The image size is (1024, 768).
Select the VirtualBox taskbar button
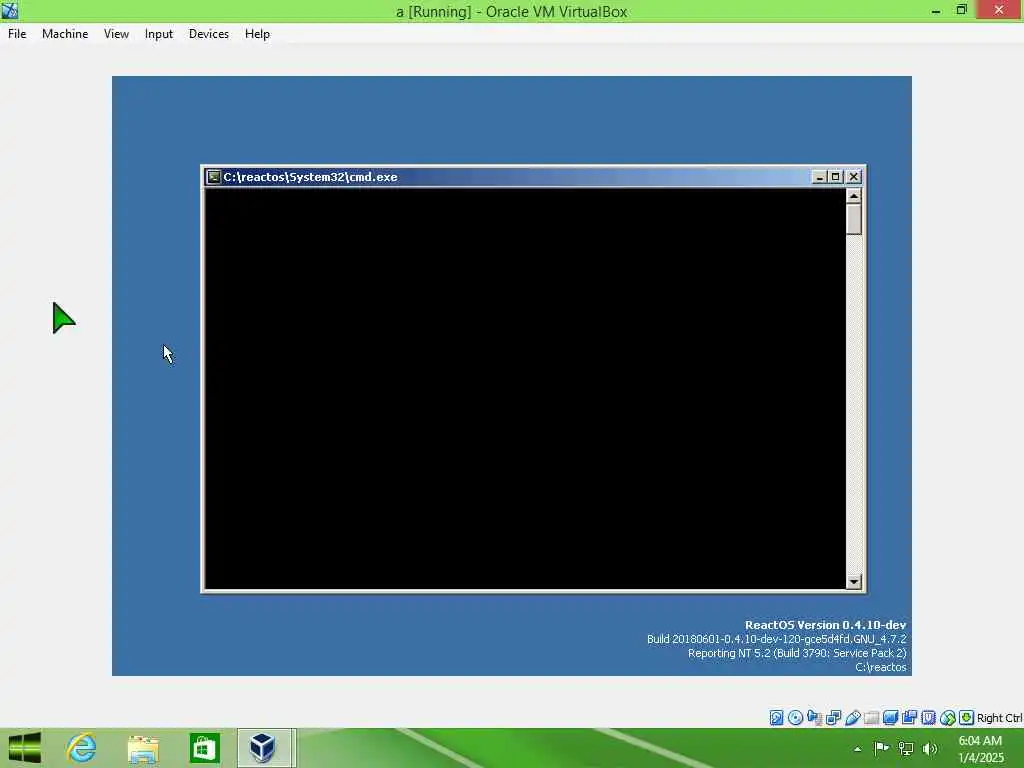click(266, 748)
